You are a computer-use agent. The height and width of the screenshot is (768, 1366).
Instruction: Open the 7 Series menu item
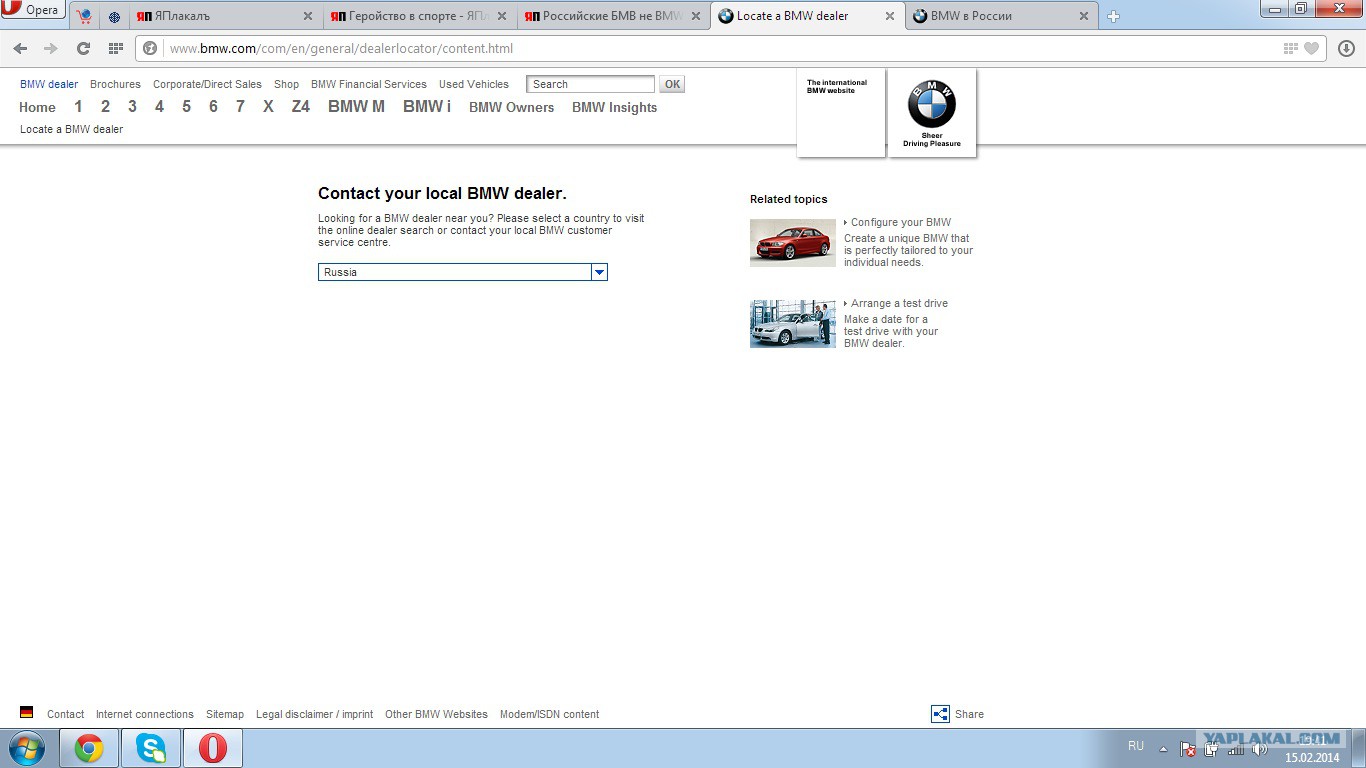click(240, 107)
